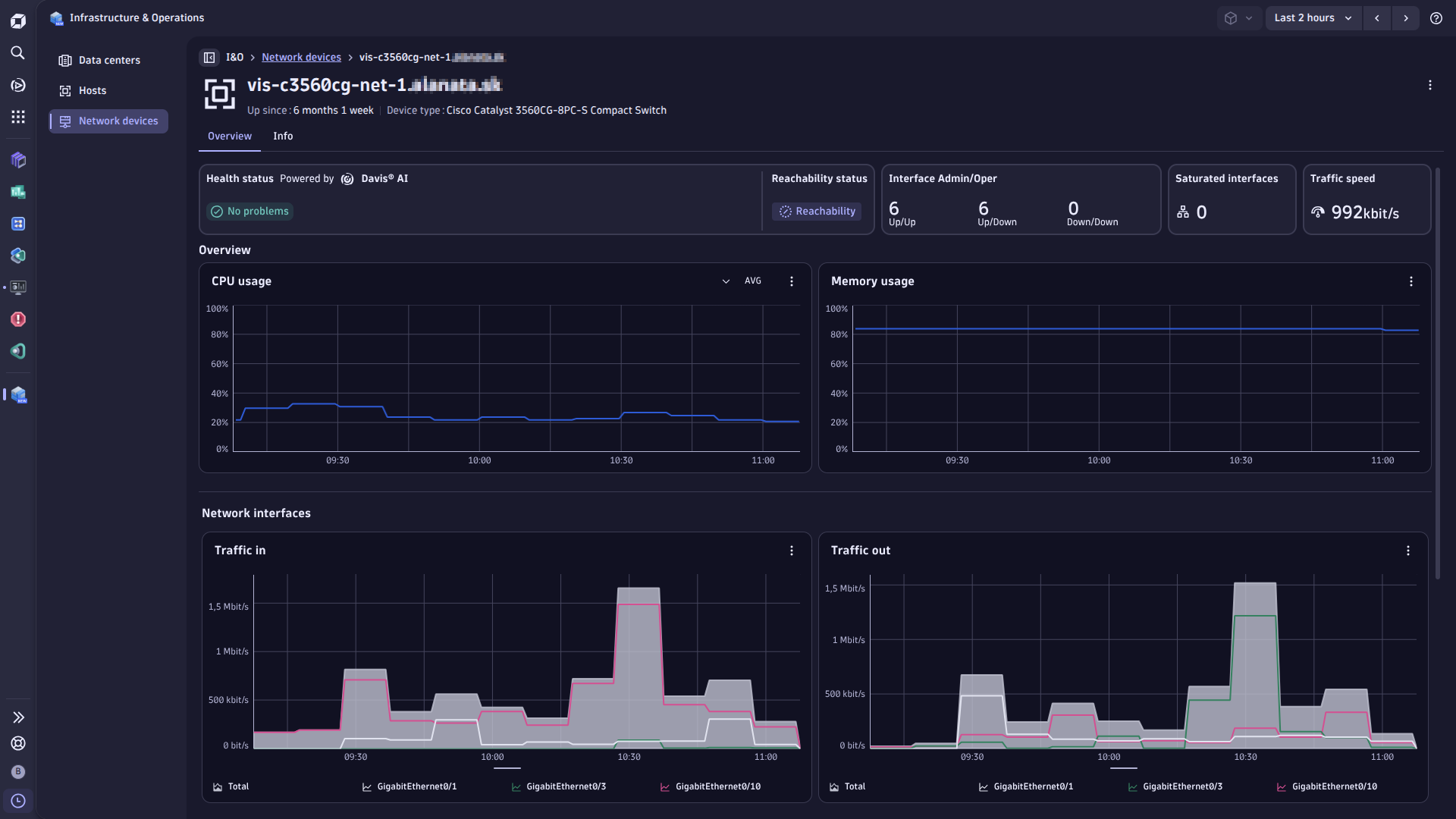Open the user avatar marked B in sidebar
This screenshot has width=1456, height=819.
(18, 772)
